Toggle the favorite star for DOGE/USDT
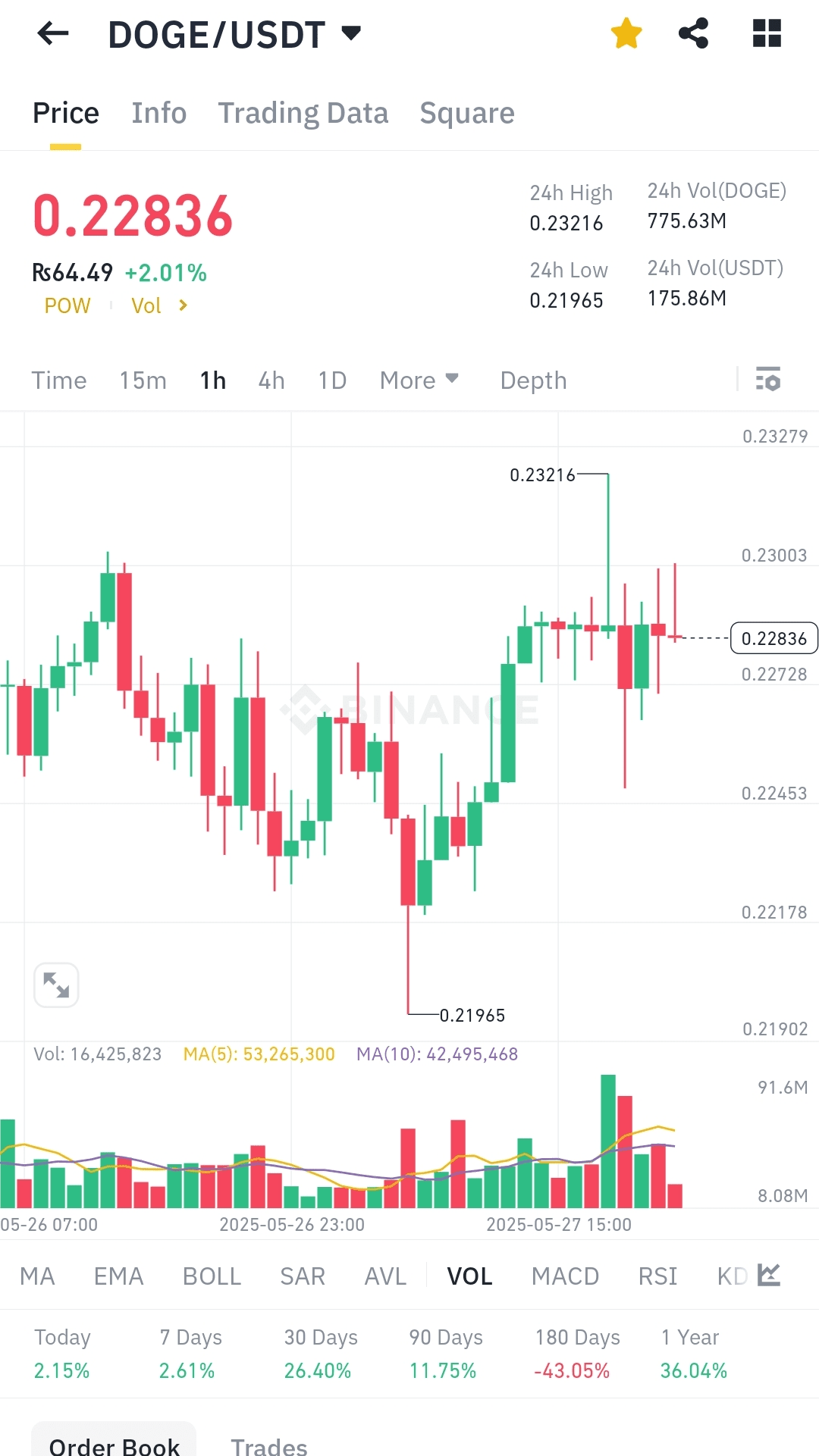819x1456 pixels. [626, 33]
